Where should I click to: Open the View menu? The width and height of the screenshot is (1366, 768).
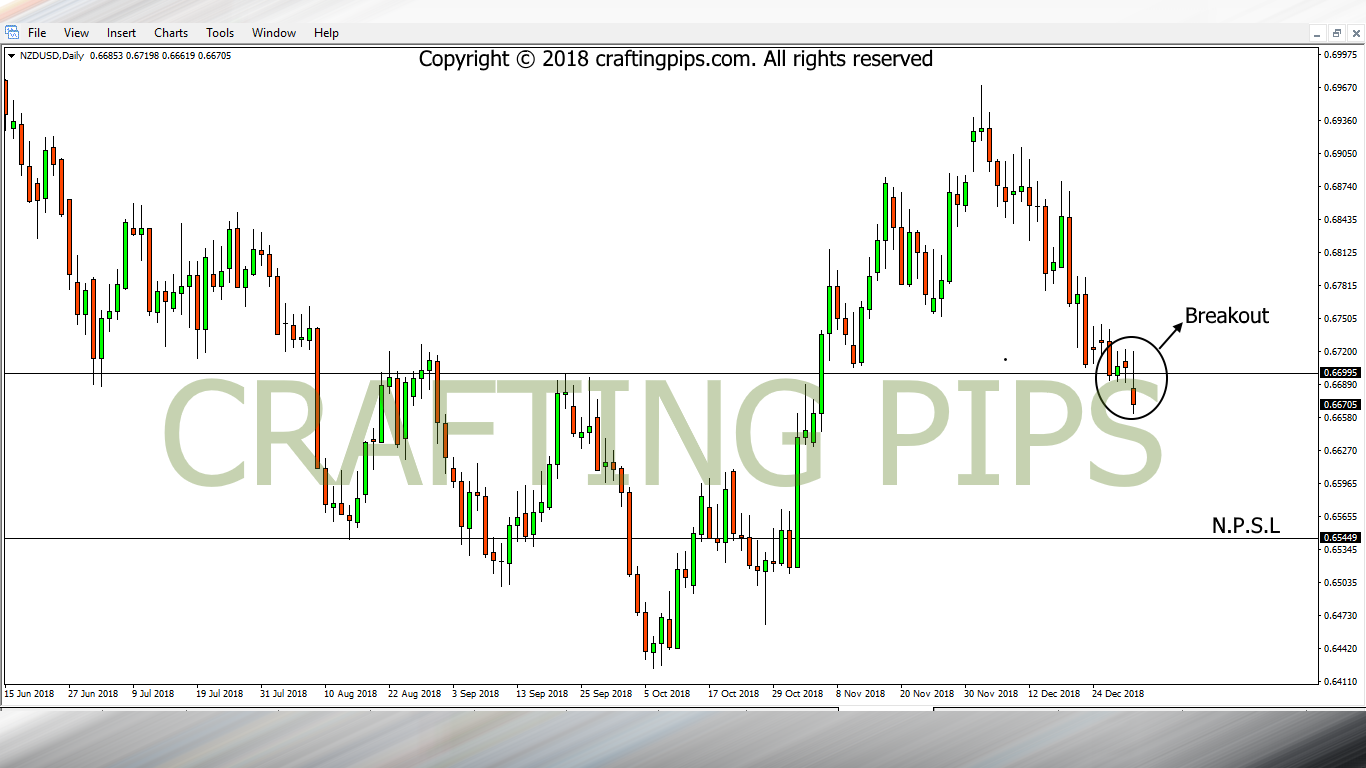pos(76,33)
